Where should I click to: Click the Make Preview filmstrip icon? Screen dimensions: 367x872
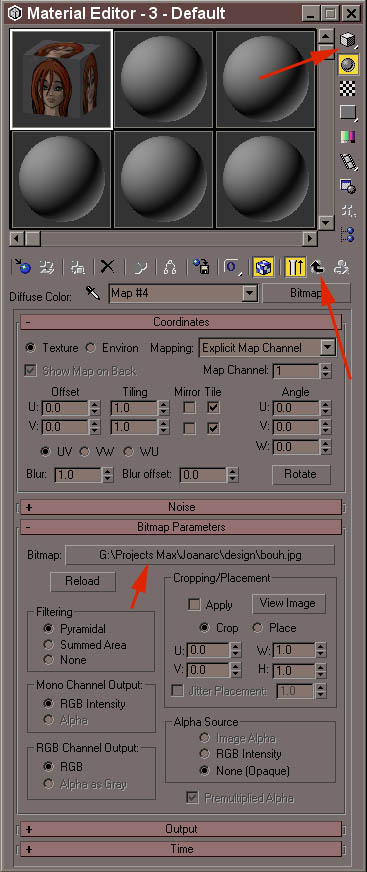(x=348, y=161)
